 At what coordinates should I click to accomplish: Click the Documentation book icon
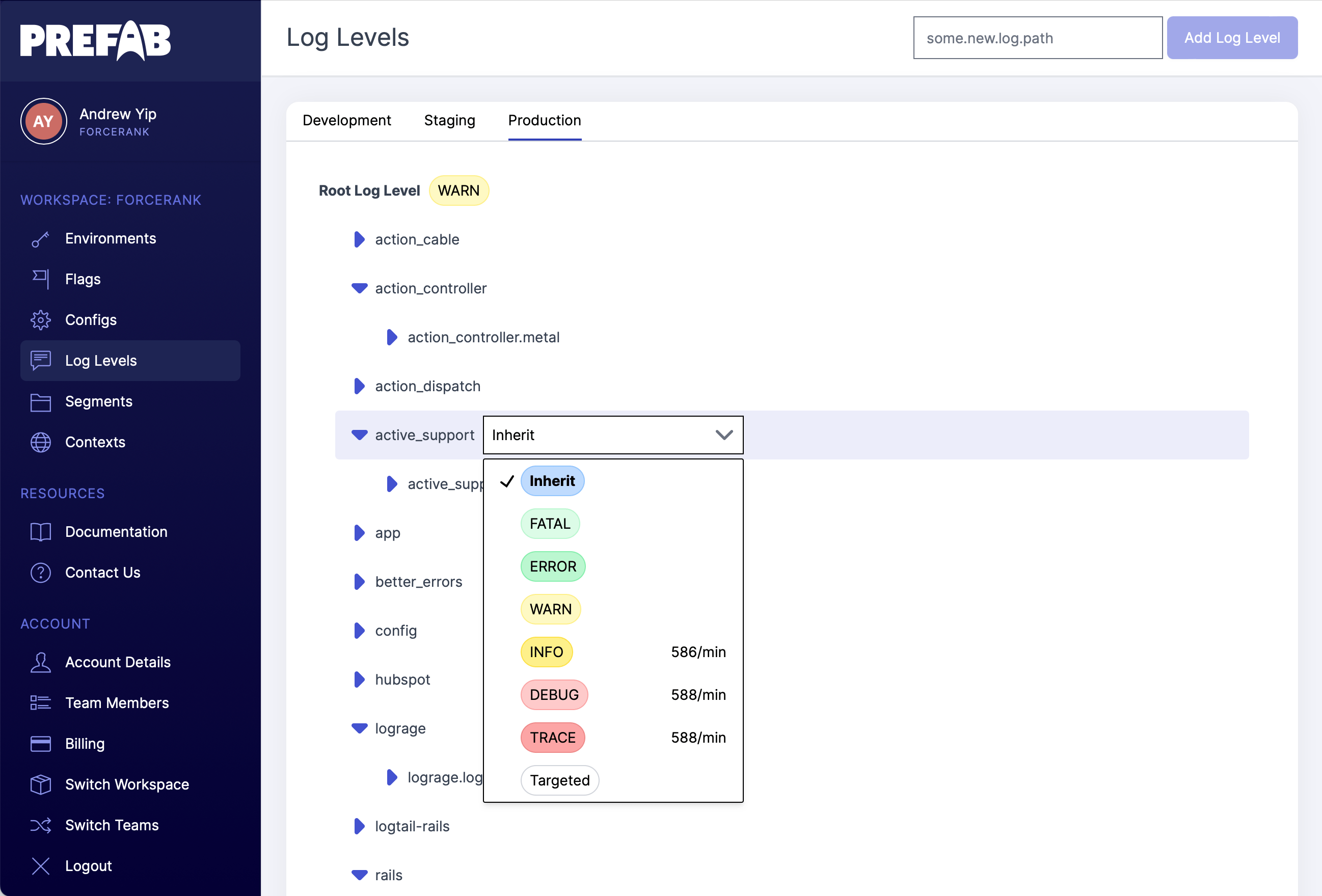point(40,532)
